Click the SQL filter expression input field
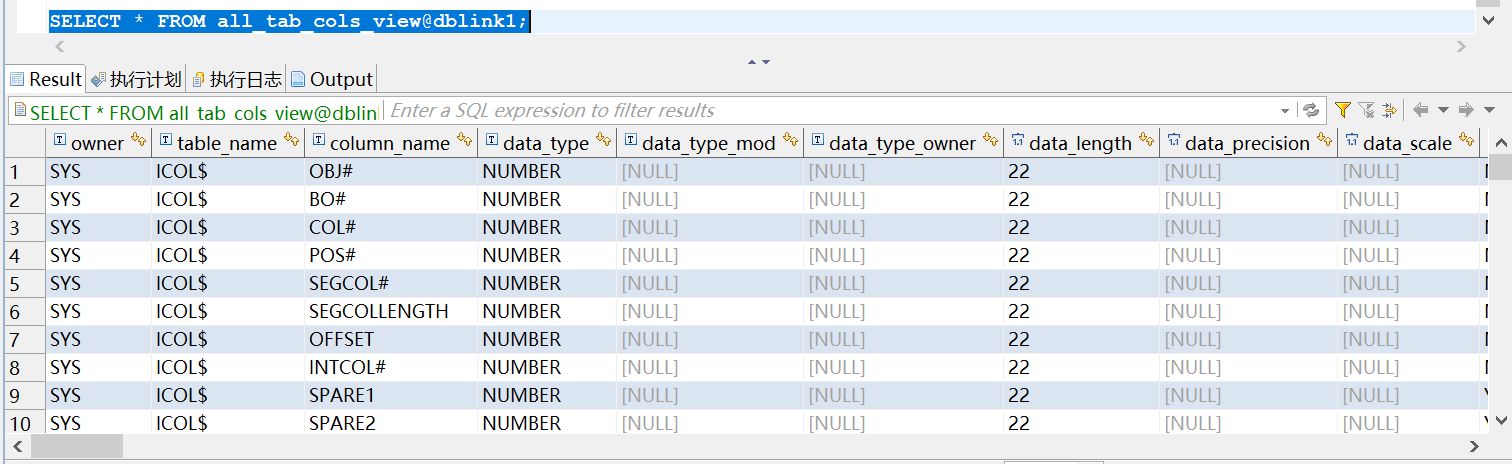 830,110
